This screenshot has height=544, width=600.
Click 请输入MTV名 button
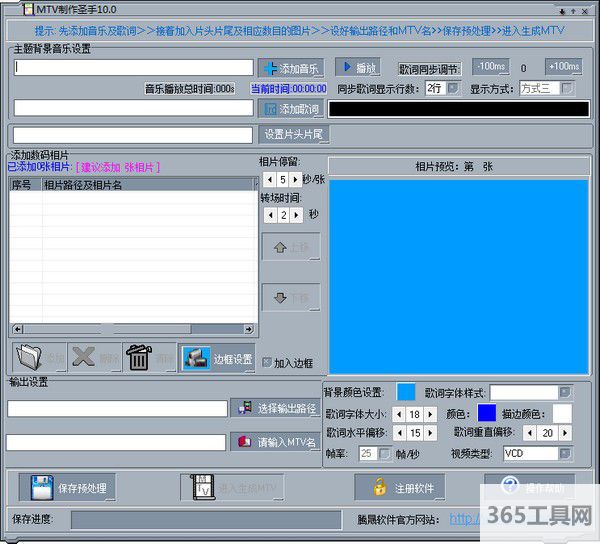tap(275, 441)
